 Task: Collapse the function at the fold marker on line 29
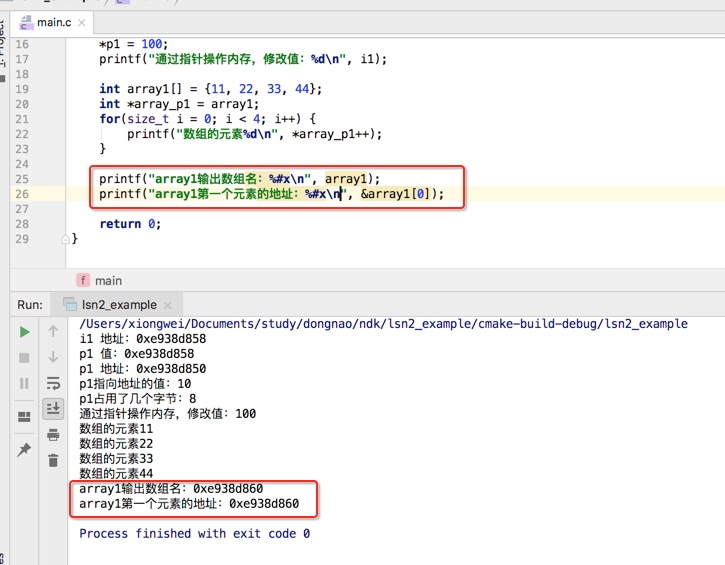pos(65,239)
